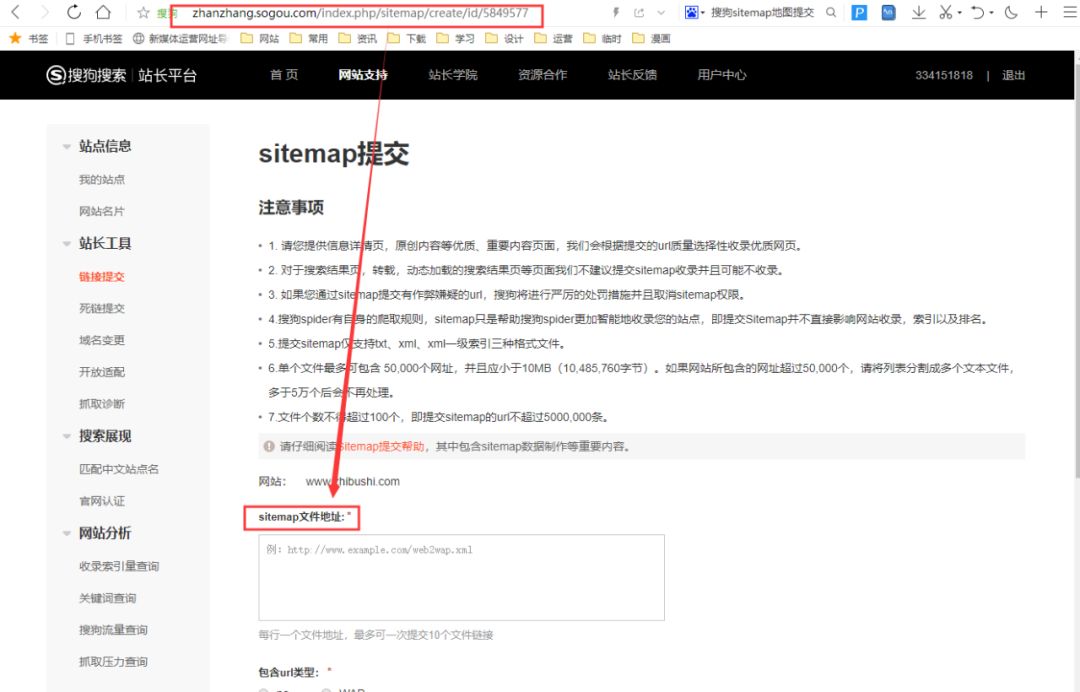Open the 资讯 bookmark folder

(357, 39)
